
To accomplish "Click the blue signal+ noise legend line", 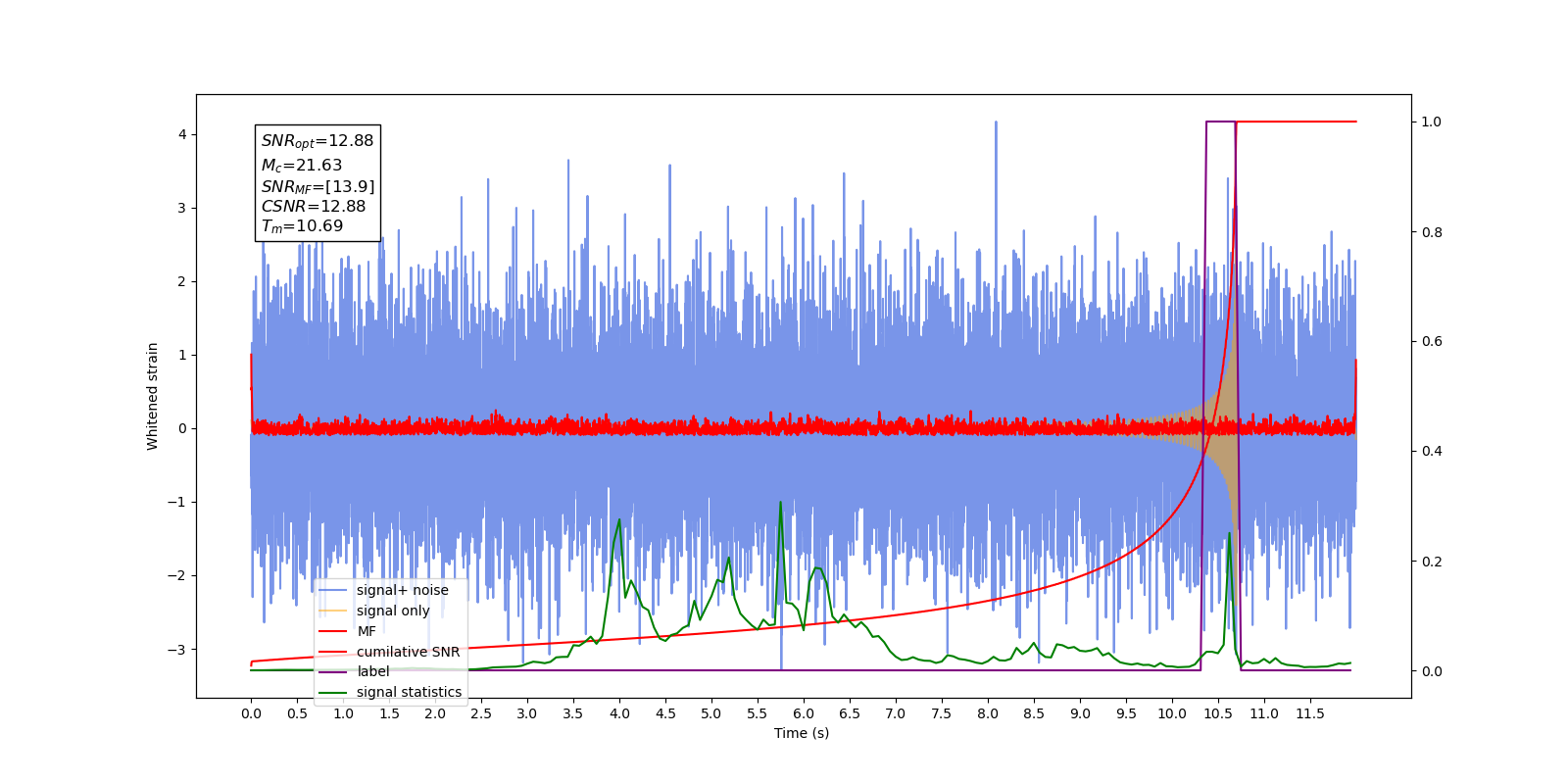I will point(333,590).
